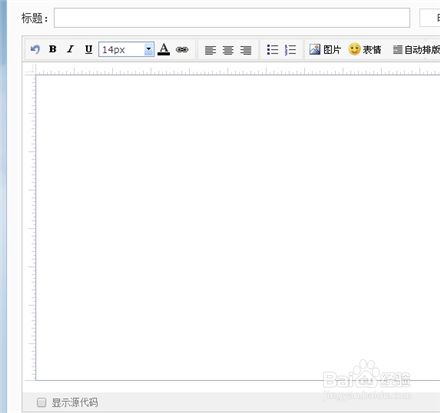
Task: Insert a hyperlink with the chain icon
Action: click(x=182, y=50)
